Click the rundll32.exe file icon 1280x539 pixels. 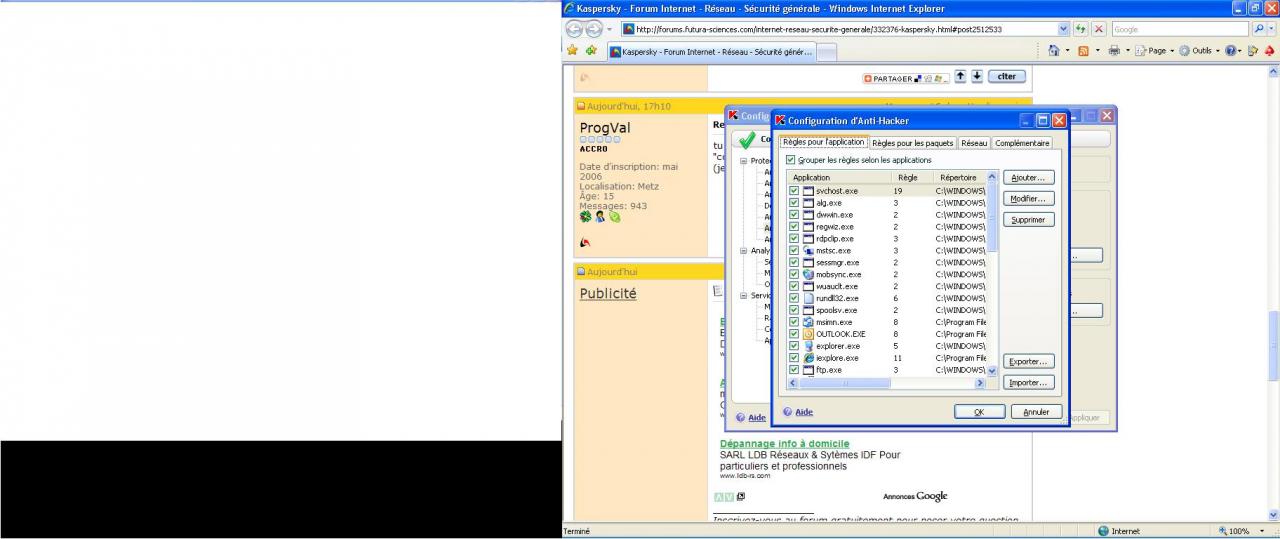(808, 298)
